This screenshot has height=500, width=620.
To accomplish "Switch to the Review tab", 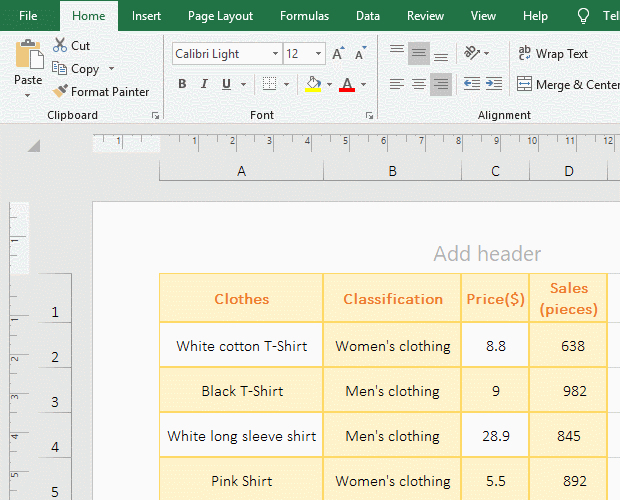I will [x=425, y=16].
